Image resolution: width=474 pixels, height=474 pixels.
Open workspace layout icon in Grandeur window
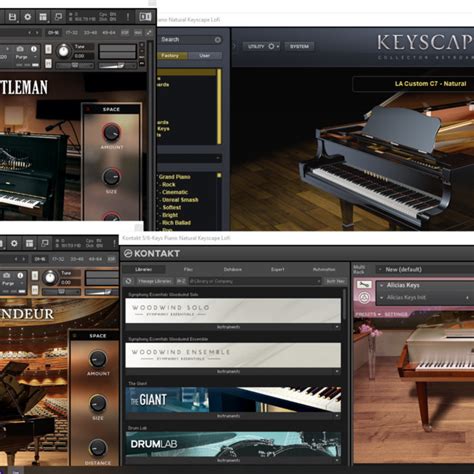[x=29, y=243]
